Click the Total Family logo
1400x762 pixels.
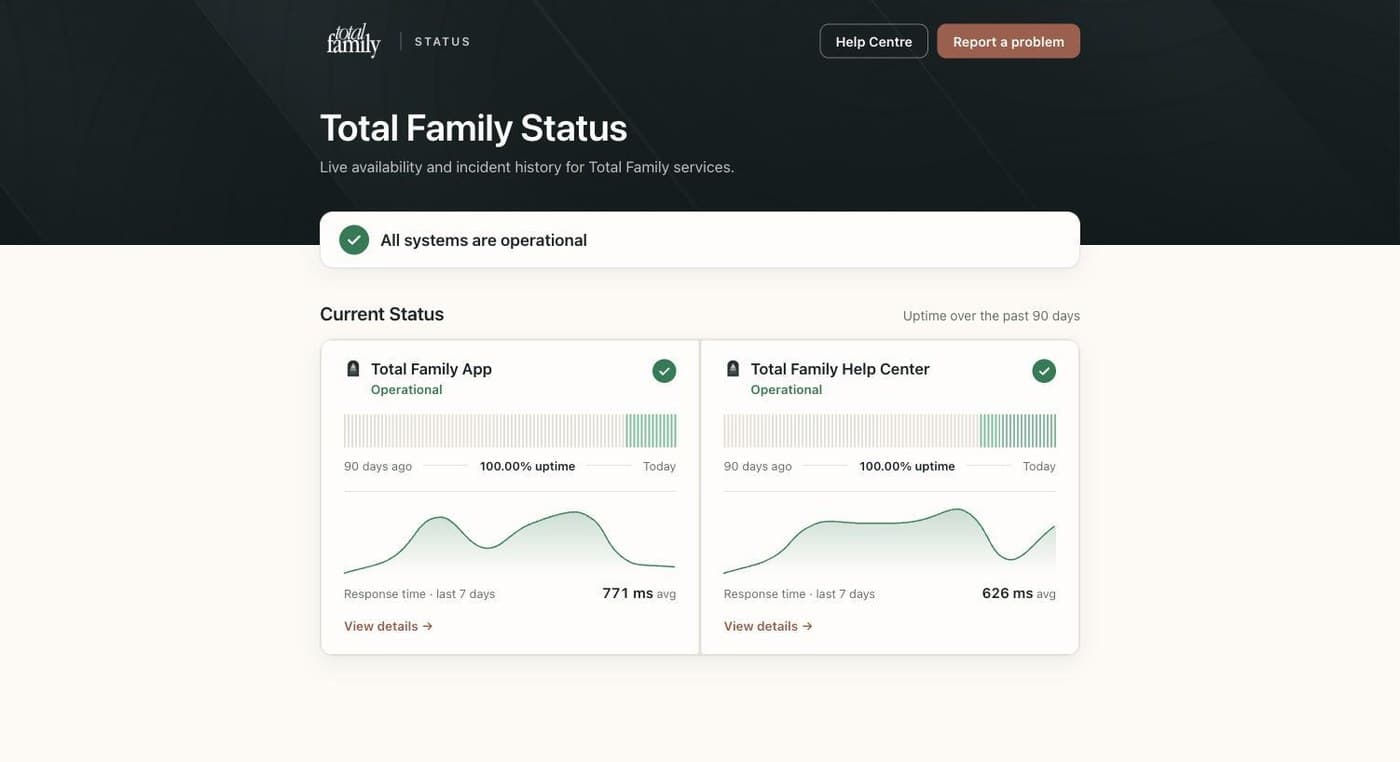[x=354, y=40]
